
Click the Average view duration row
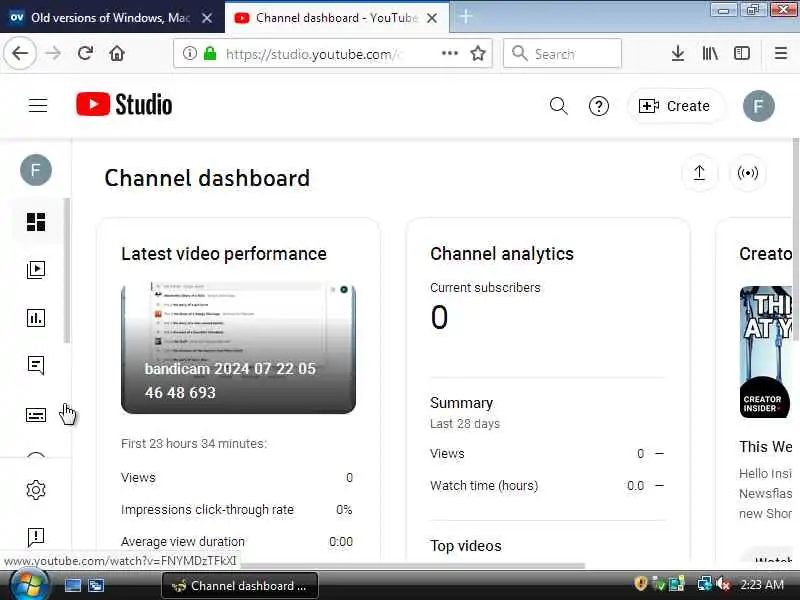(237, 541)
